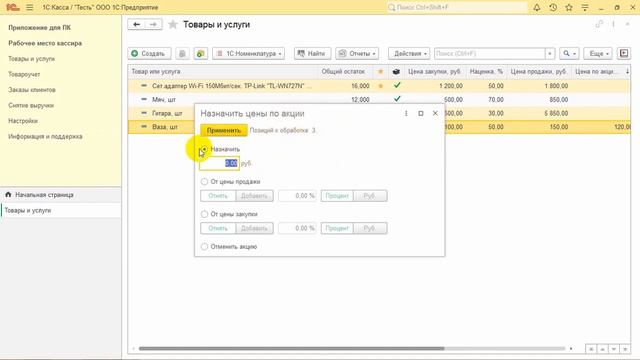640x360 pixels.
Task: Add Товары и услуги to favorites star
Action: tap(173, 24)
